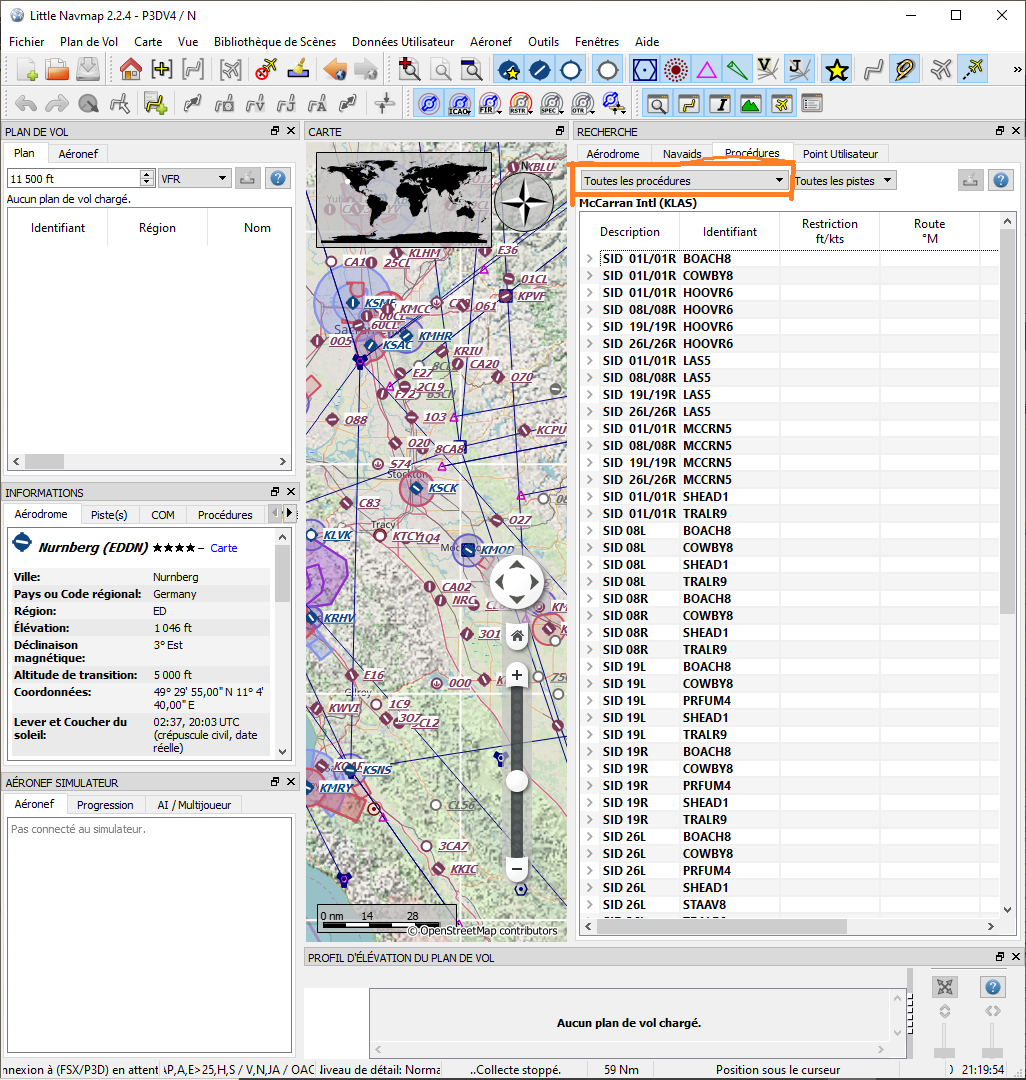Expand the SID 01L/01R BOACH8 row

589,259
